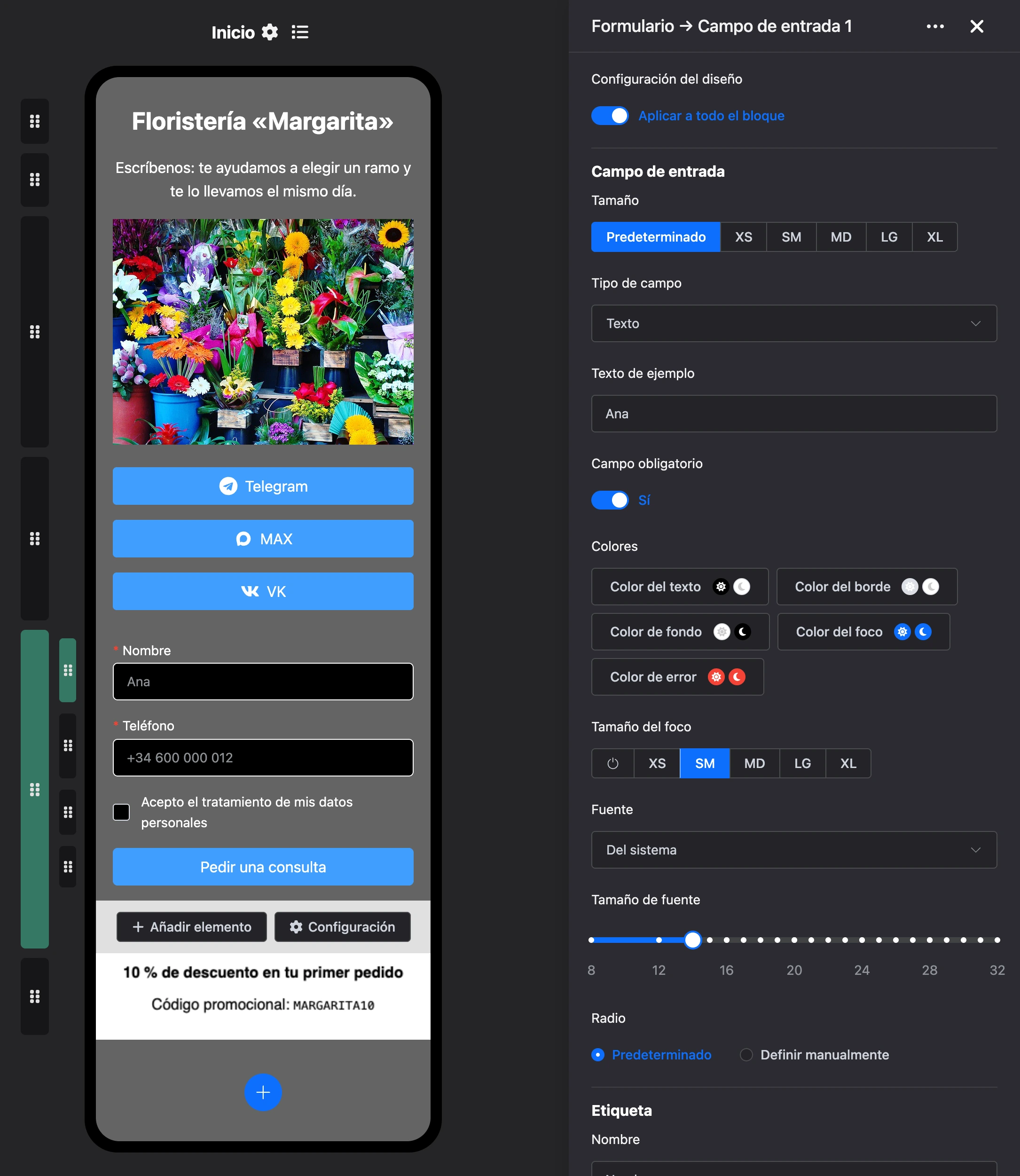
Task: Choose Definir manualmente radio option
Action: coord(815,1055)
